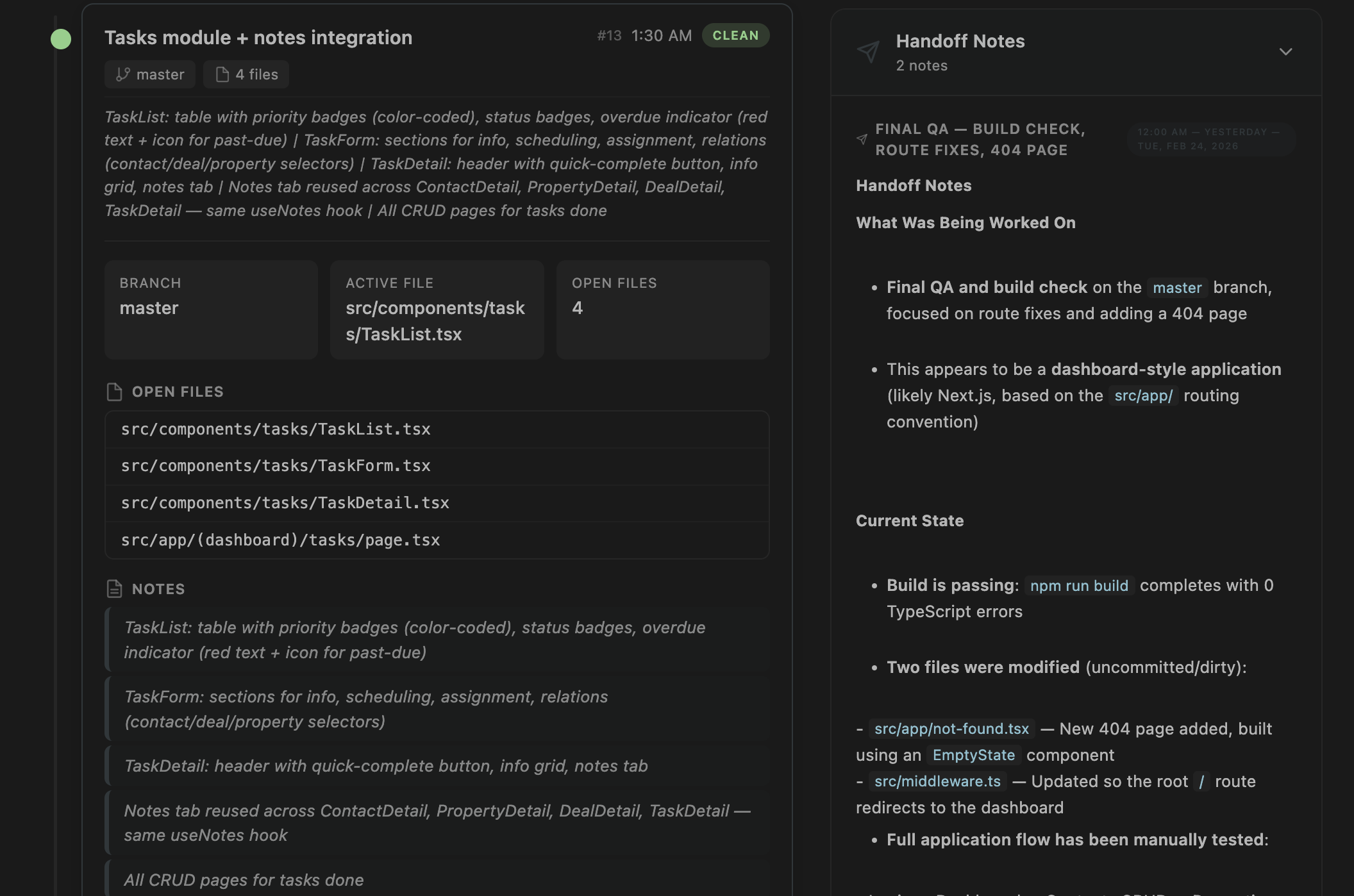
Task: Open src/components/tasks/TaskForm.tsx file row
Action: (276, 466)
